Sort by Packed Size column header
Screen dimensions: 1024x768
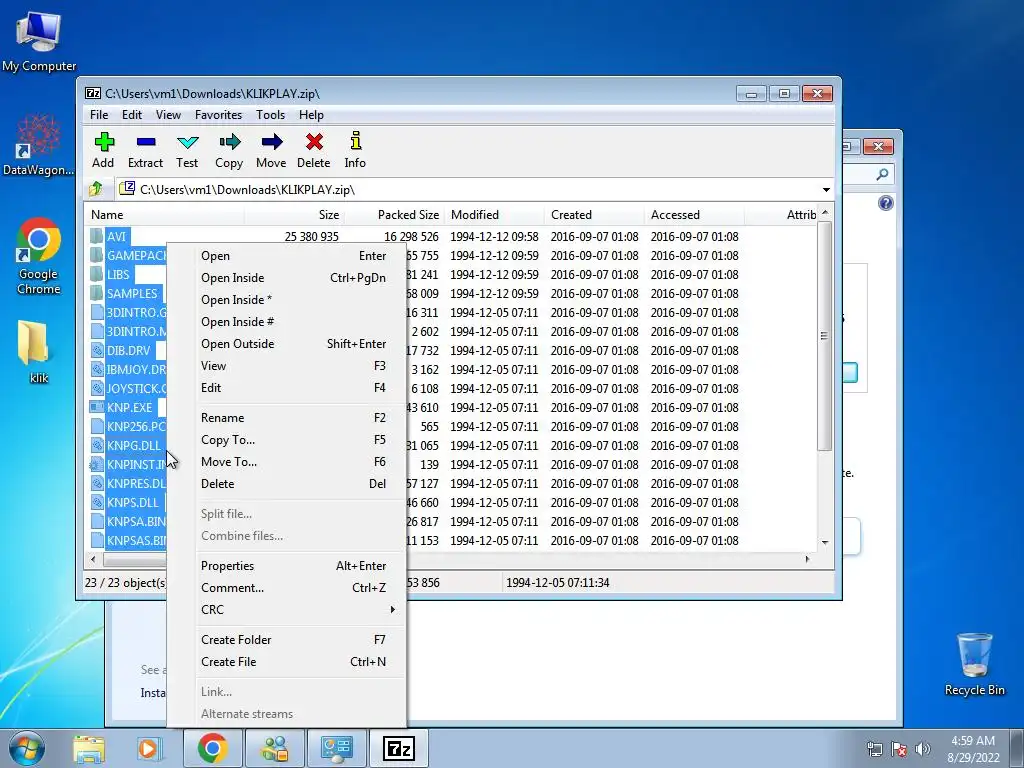394,215
